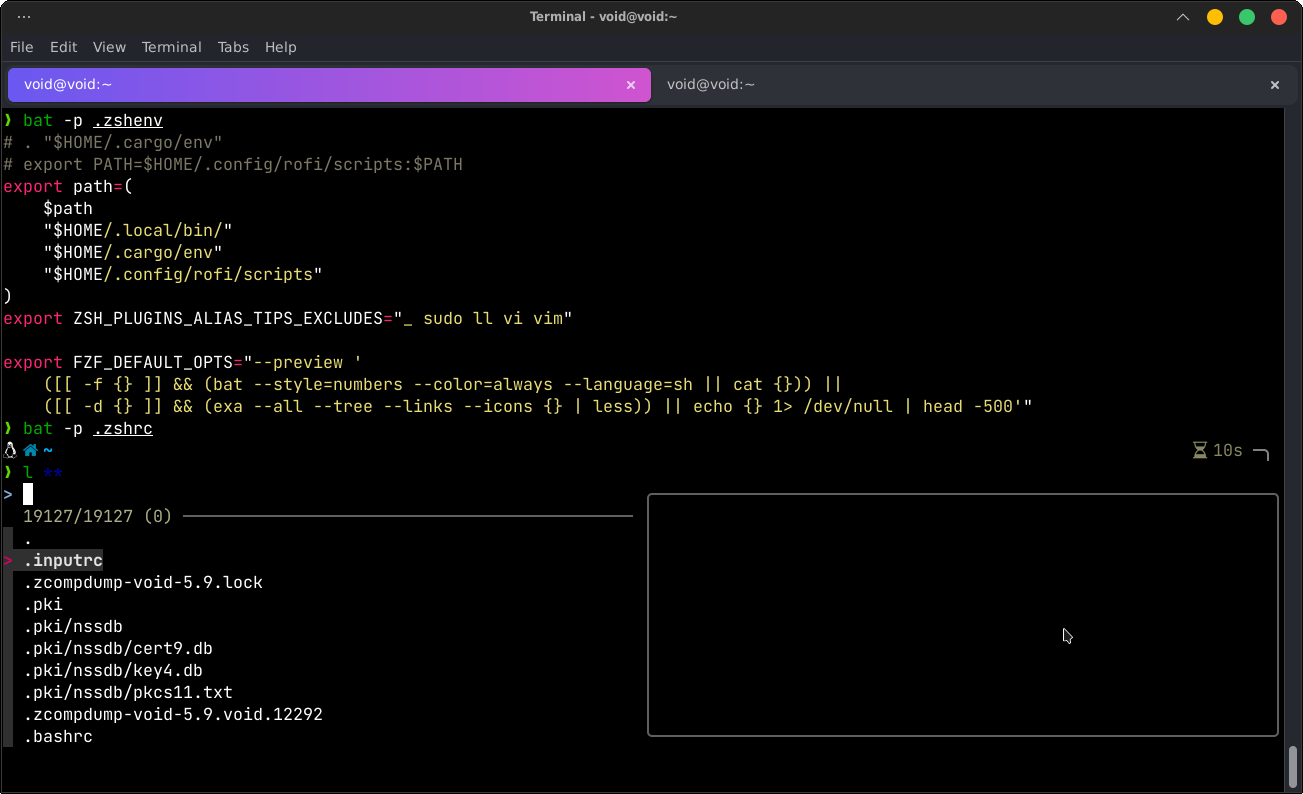Close the active void@void tab
This screenshot has height=794, width=1303.
(x=631, y=85)
